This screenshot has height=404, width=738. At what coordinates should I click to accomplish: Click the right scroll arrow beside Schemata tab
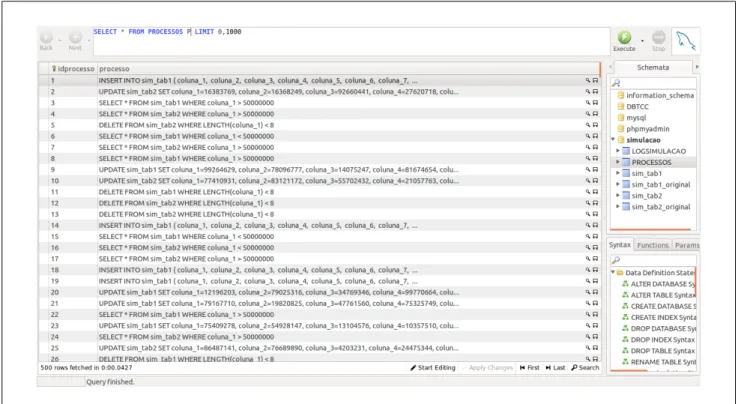[697, 67]
